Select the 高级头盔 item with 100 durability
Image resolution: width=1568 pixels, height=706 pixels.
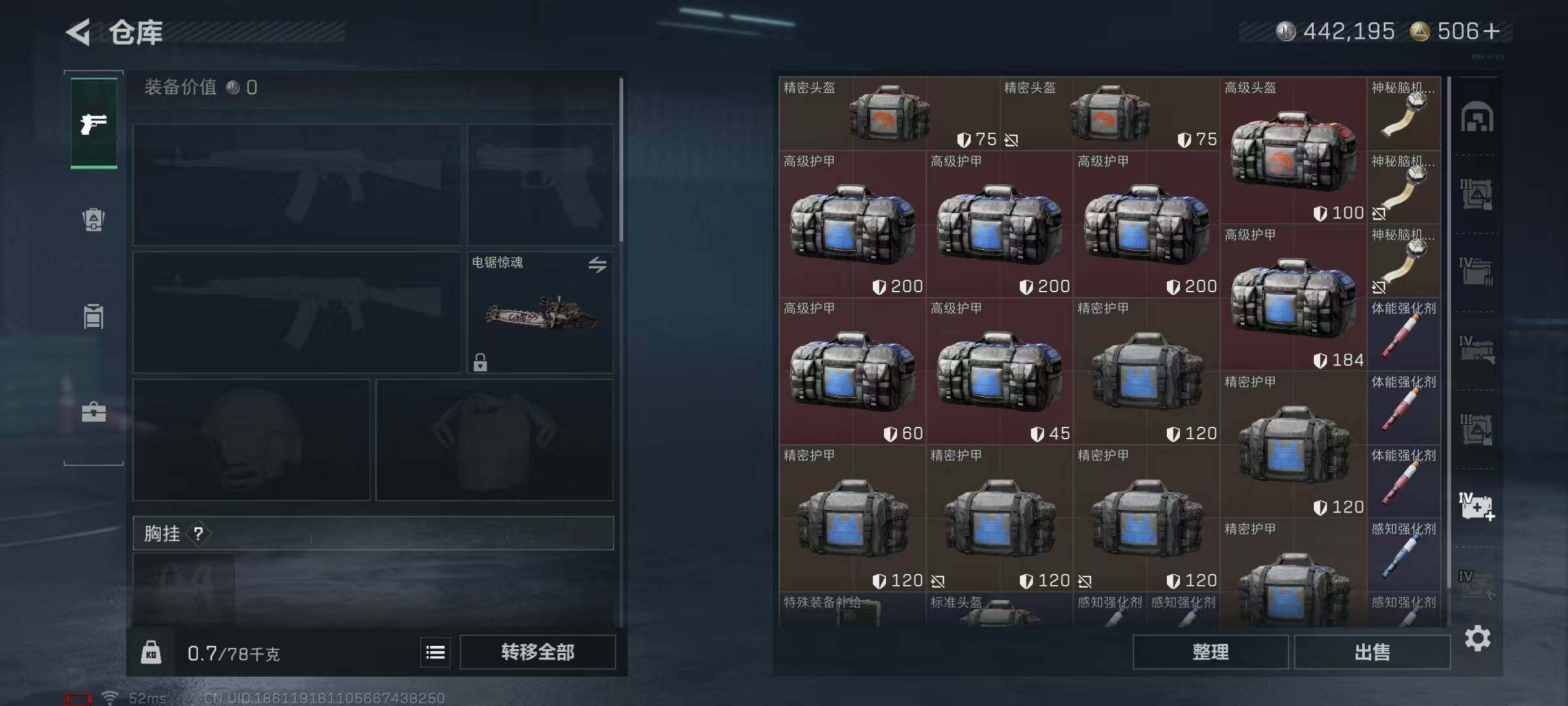click(x=1294, y=150)
